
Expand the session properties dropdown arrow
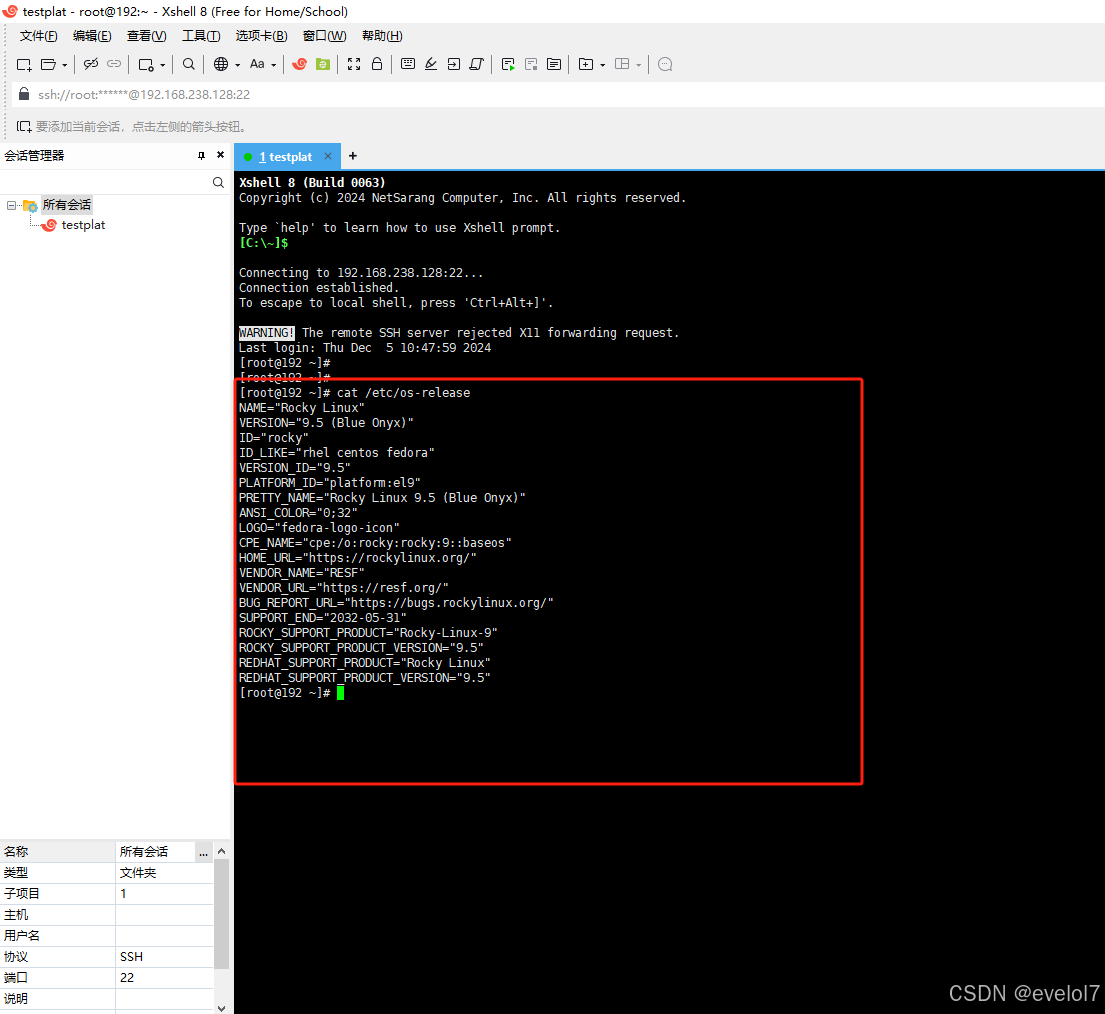(163, 65)
